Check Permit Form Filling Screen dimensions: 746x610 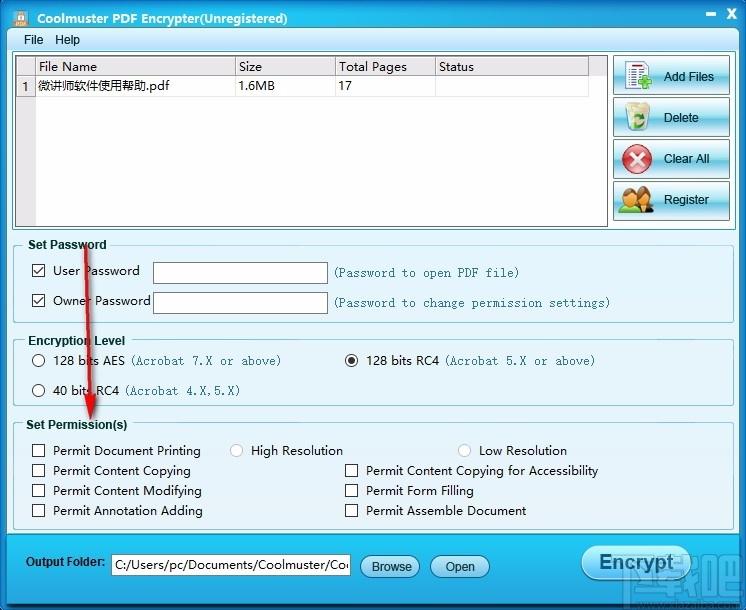(351, 491)
